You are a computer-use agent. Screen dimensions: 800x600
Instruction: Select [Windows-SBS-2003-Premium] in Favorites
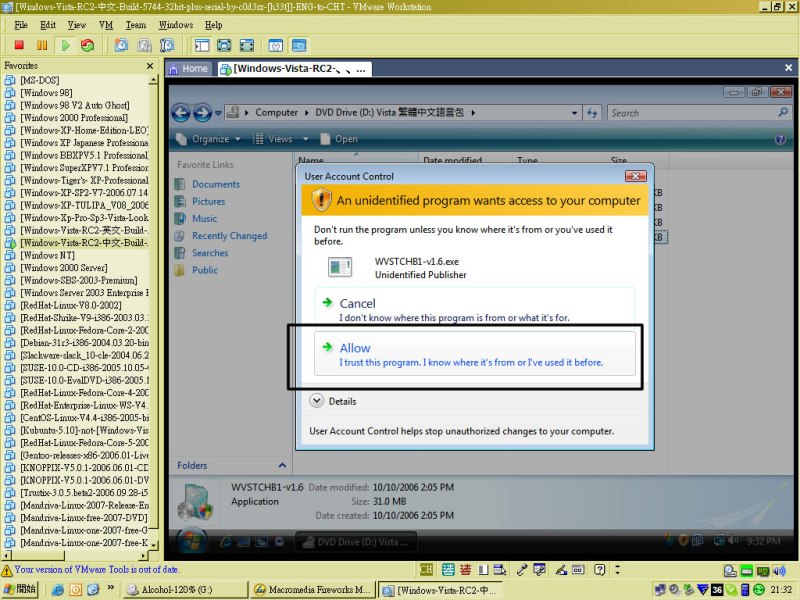tap(79, 280)
